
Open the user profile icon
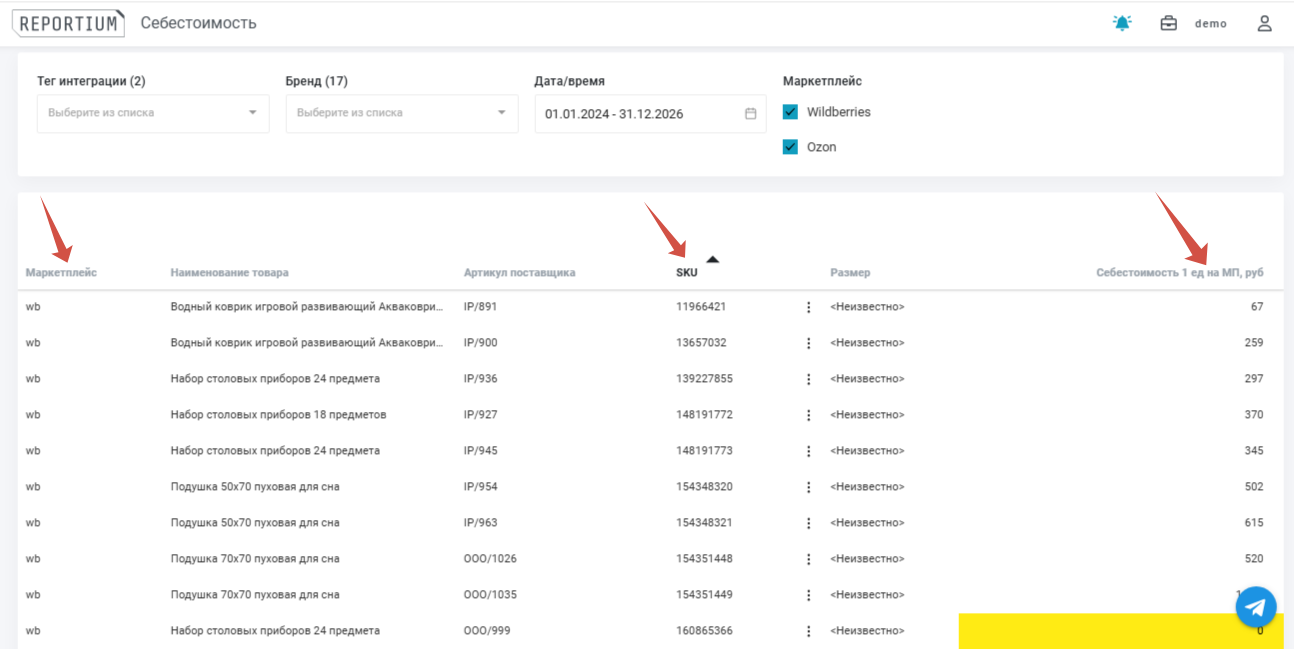point(1264,23)
